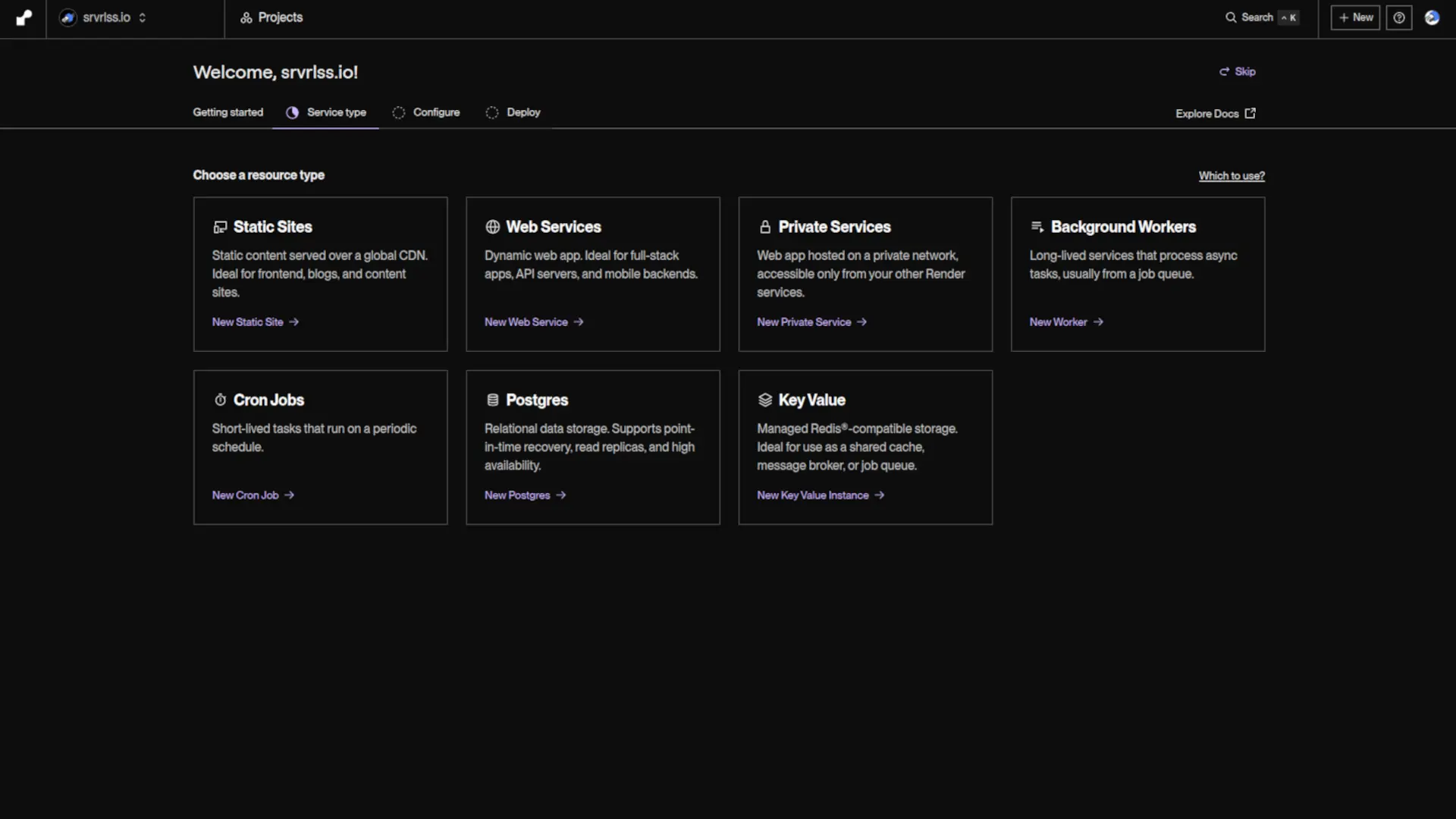This screenshot has width=1456, height=819.
Task: Click the Projects icon in top bar
Action: (246, 17)
